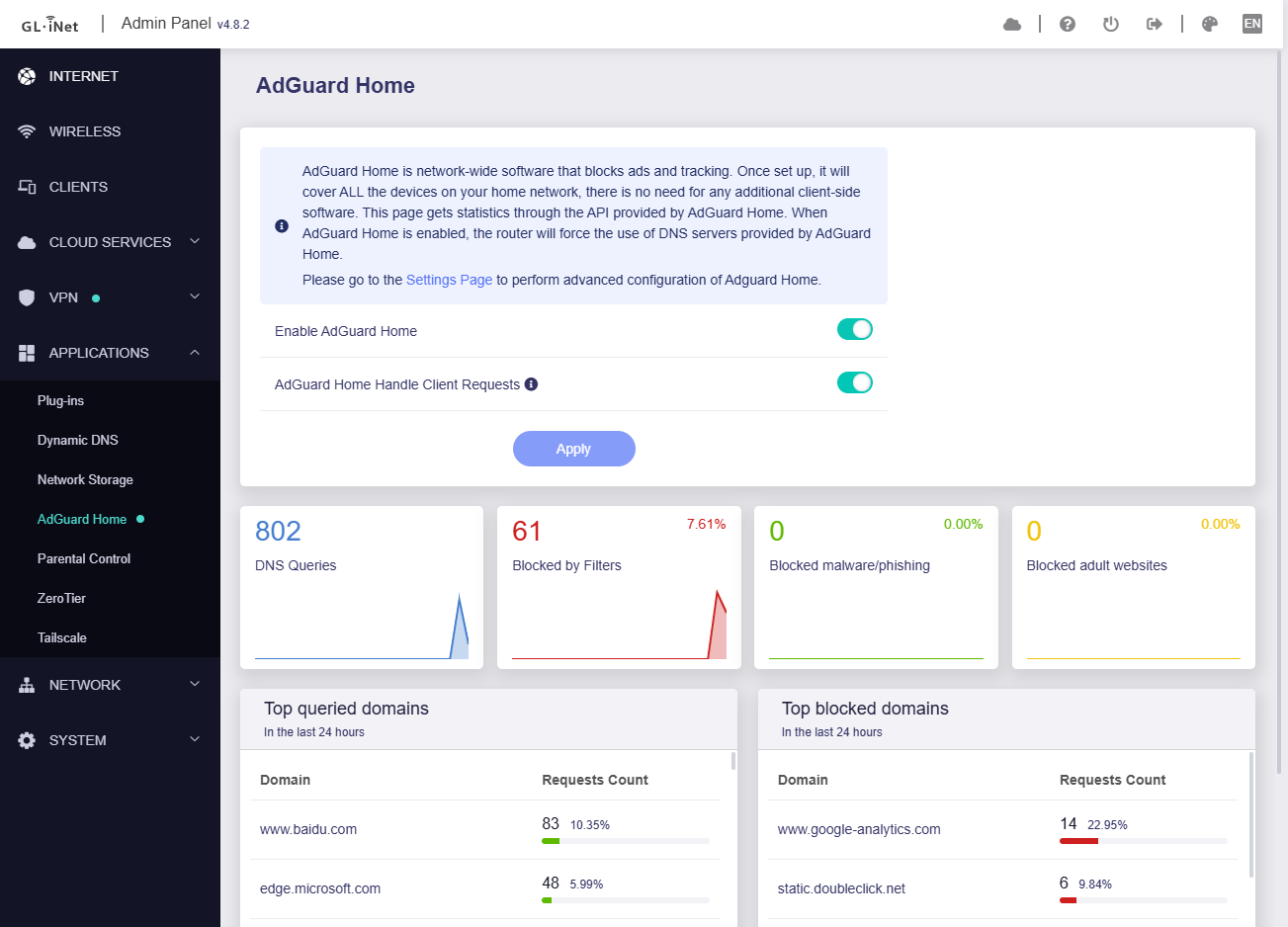Open Parental Control in the sidebar
The width and height of the screenshot is (1288, 927).
pyautogui.click(x=84, y=558)
